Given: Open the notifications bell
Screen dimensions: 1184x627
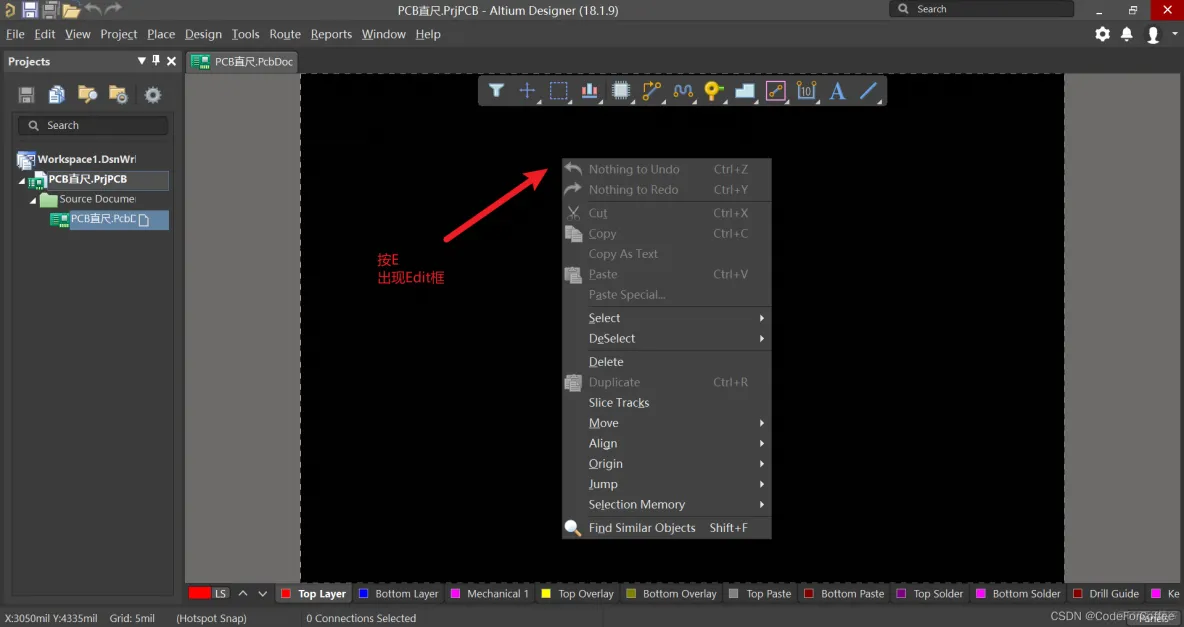Looking at the screenshot, I should pos(1127,34).
